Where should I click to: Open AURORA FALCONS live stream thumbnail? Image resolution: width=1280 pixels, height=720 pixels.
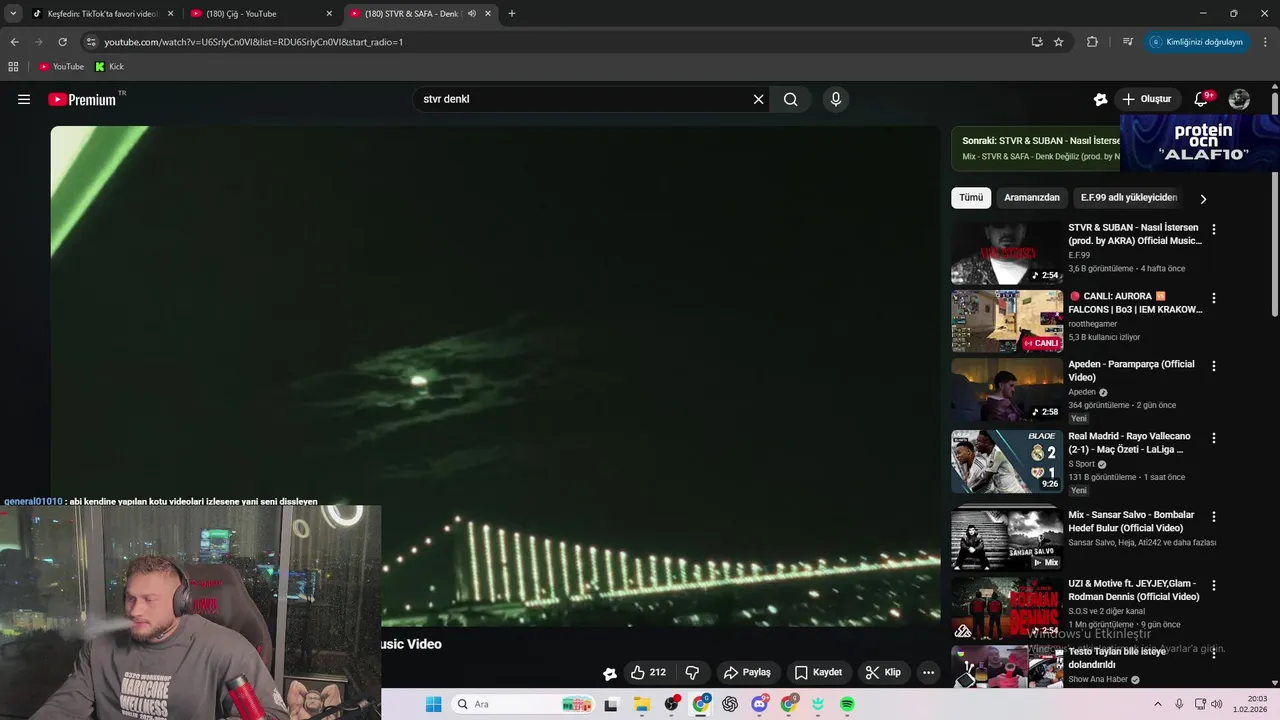click(x=1007, y=321)
